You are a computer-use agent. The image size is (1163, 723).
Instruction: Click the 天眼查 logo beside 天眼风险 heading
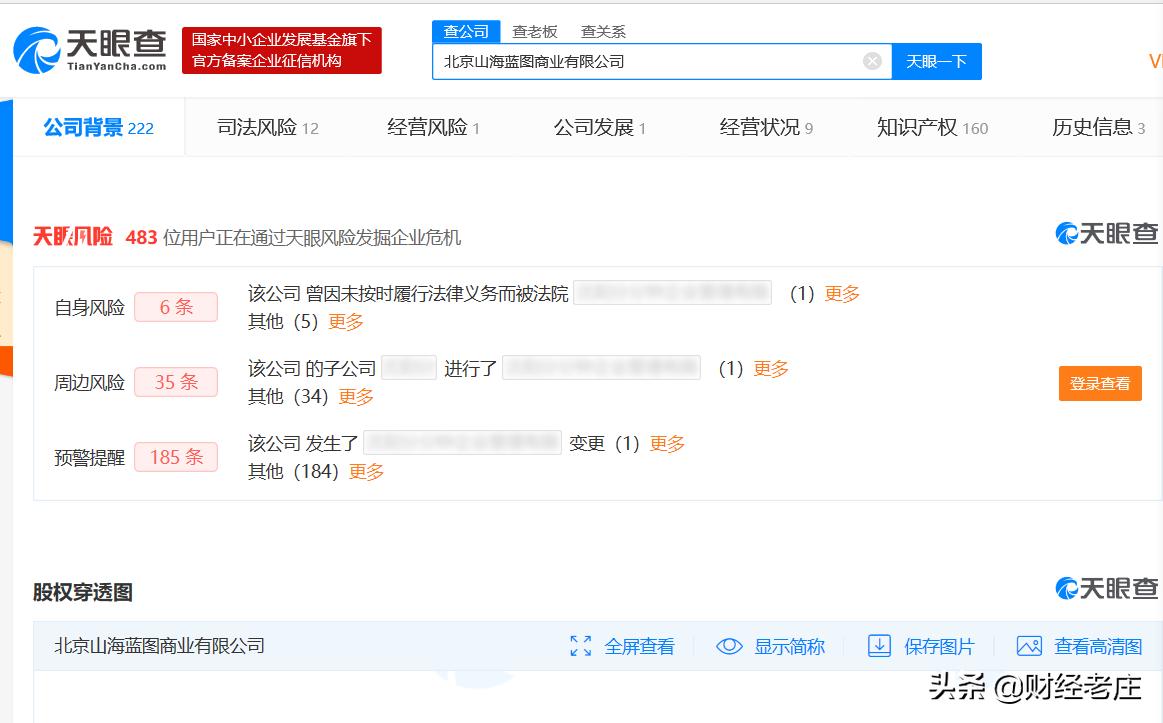pos(1106,232)
